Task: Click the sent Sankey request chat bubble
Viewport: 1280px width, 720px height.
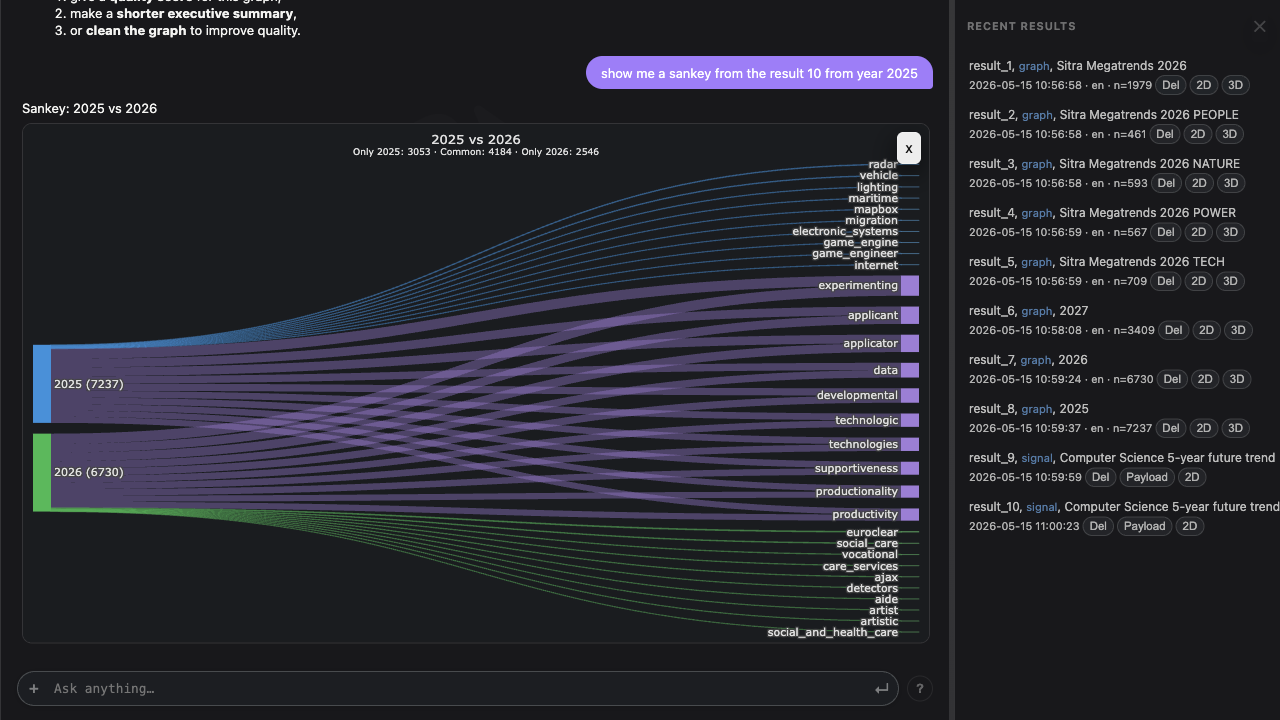Action: (x=759, y=73)
